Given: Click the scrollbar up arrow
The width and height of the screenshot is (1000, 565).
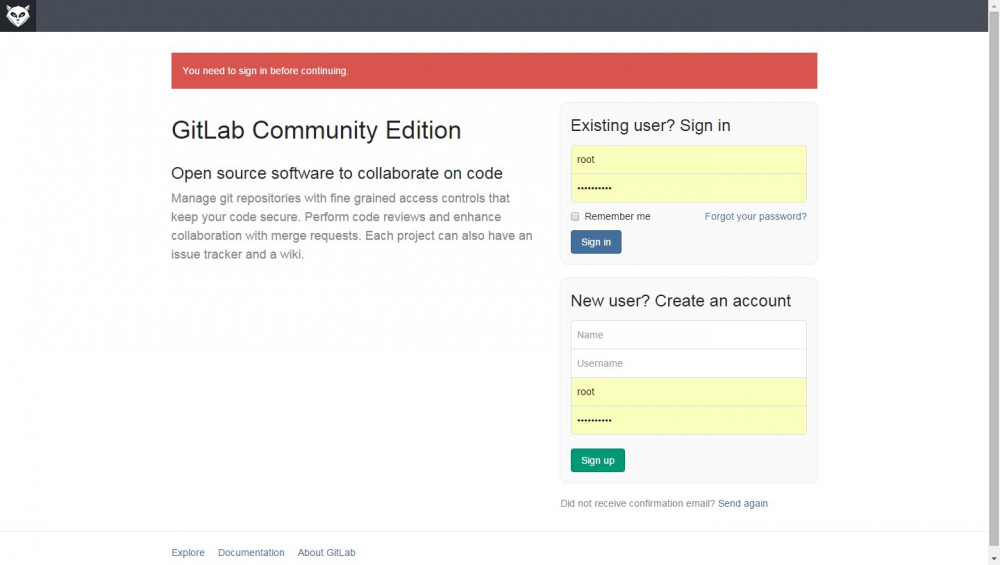Looking at the screenshot, I should pyautogui.click(x=994, y=6).
